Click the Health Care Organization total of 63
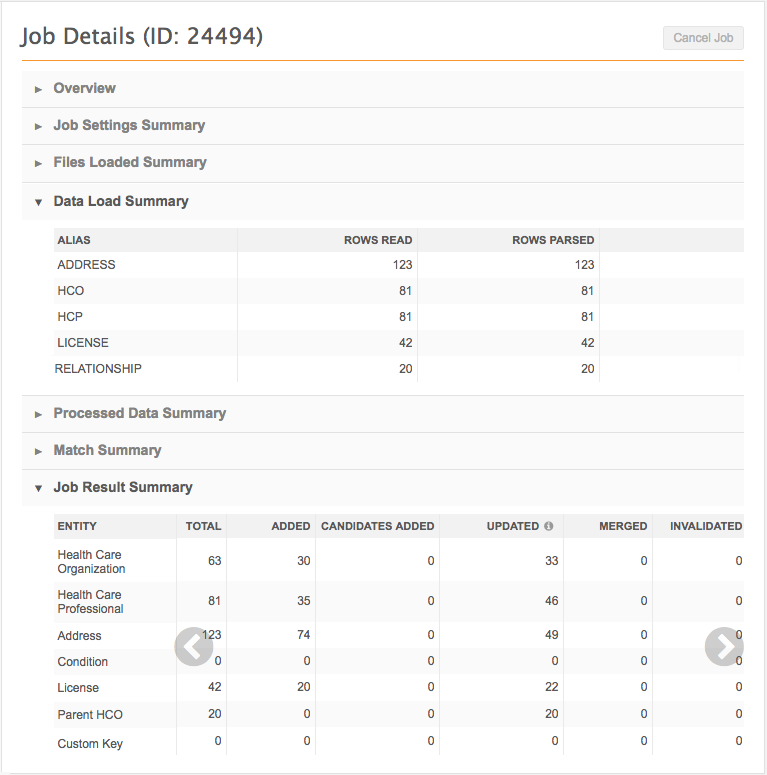The width and height of the screenshot is (767, 775). (214, 561)
